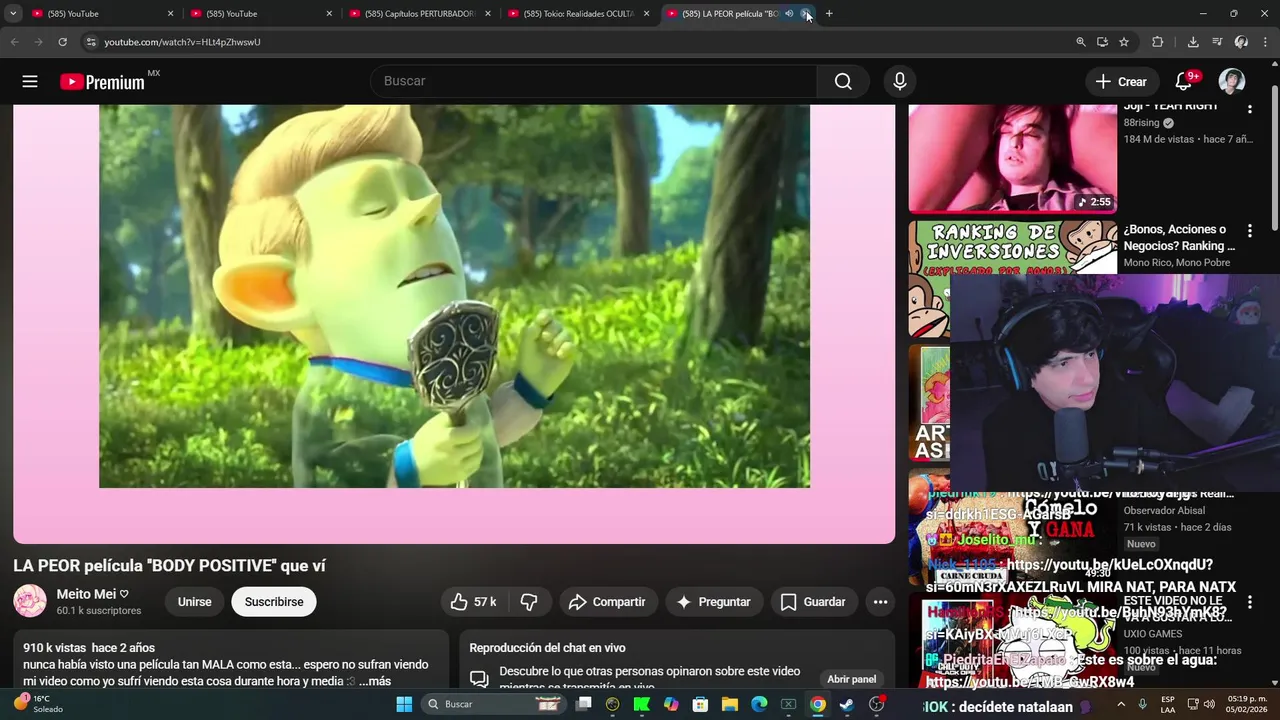This screenshot has height=720, width=1280.
Task: Open Chrome extensions puzzle icon
Action: (x=1158, y=42)
